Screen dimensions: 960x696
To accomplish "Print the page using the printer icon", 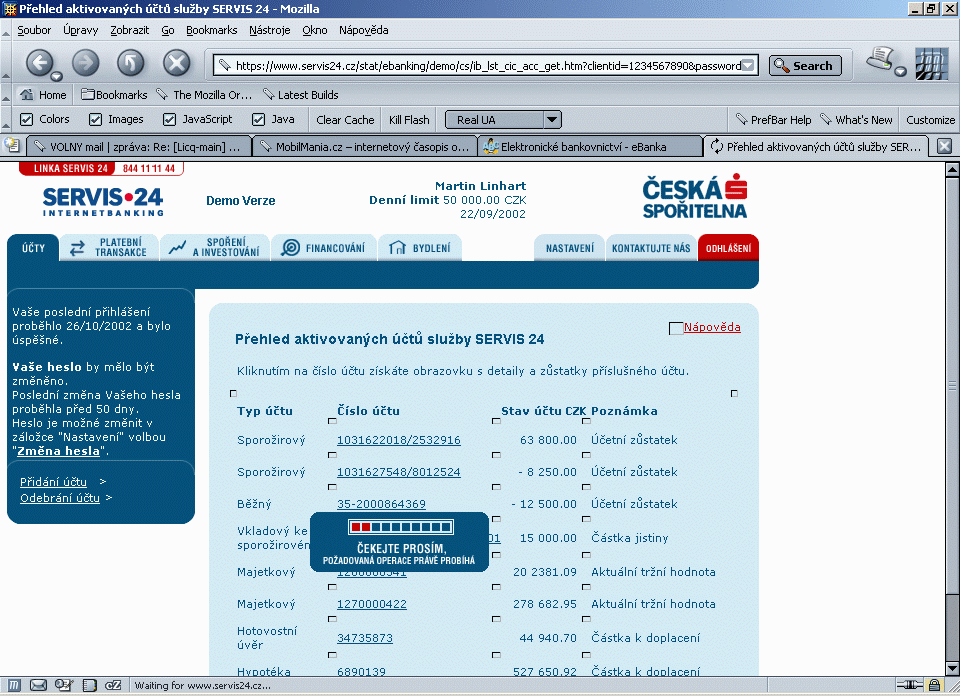I will (880, 59).
